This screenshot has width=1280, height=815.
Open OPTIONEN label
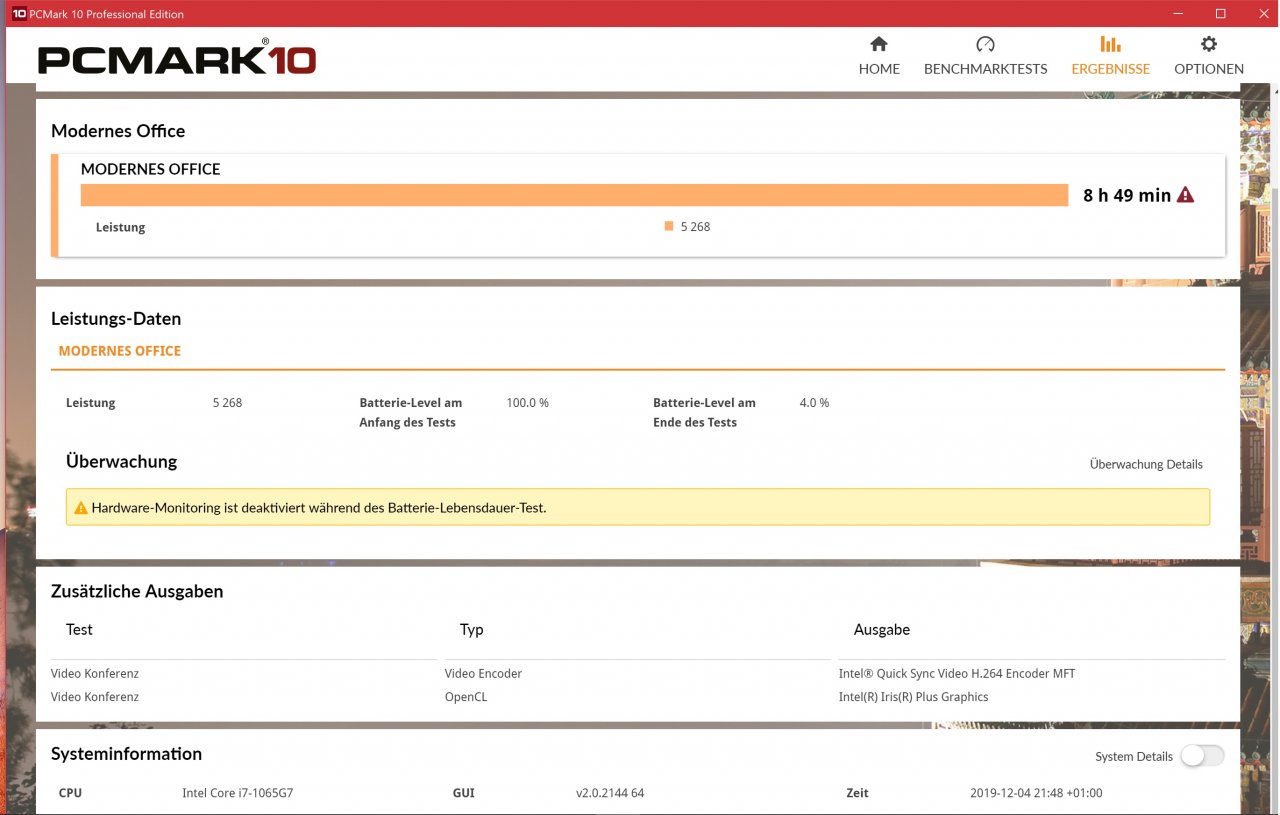pos(1209,69)
